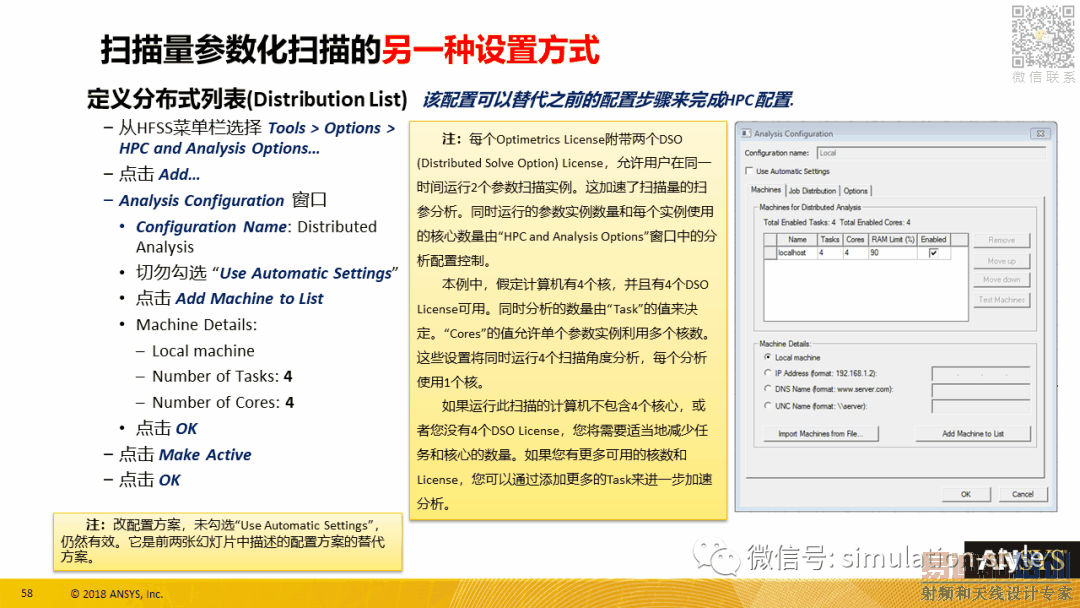The height and width of the screenshot is (608, 1080).
Task: Select the DNS Name radio button
Action: tap(768, 389)
